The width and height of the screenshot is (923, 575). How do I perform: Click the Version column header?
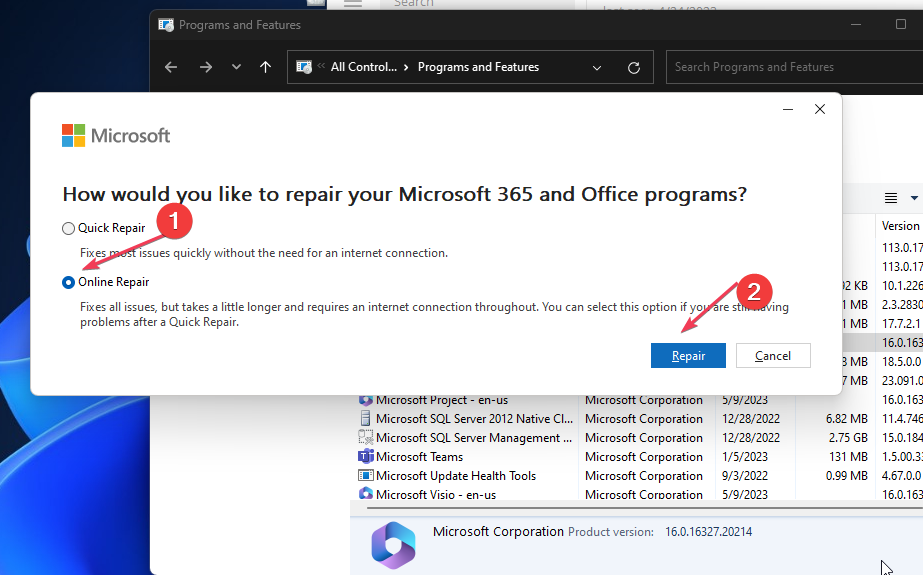click(900, 226)
